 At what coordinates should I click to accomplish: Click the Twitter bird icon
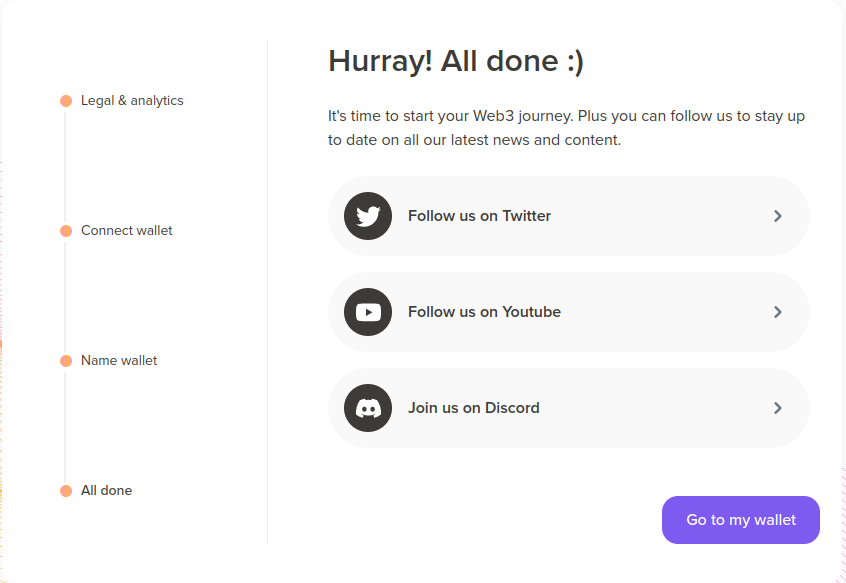pos(368,216)
